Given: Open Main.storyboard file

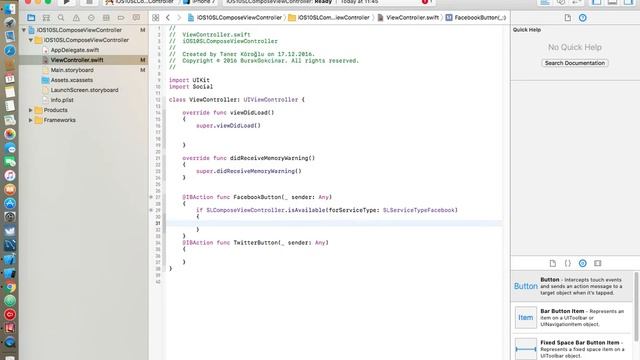Looking at the screenshot, I should [72, 70].
